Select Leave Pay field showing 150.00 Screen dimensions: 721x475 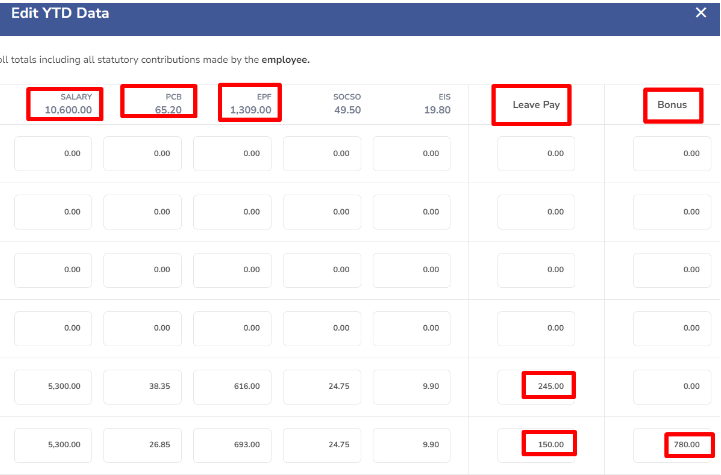click(536, 445)
